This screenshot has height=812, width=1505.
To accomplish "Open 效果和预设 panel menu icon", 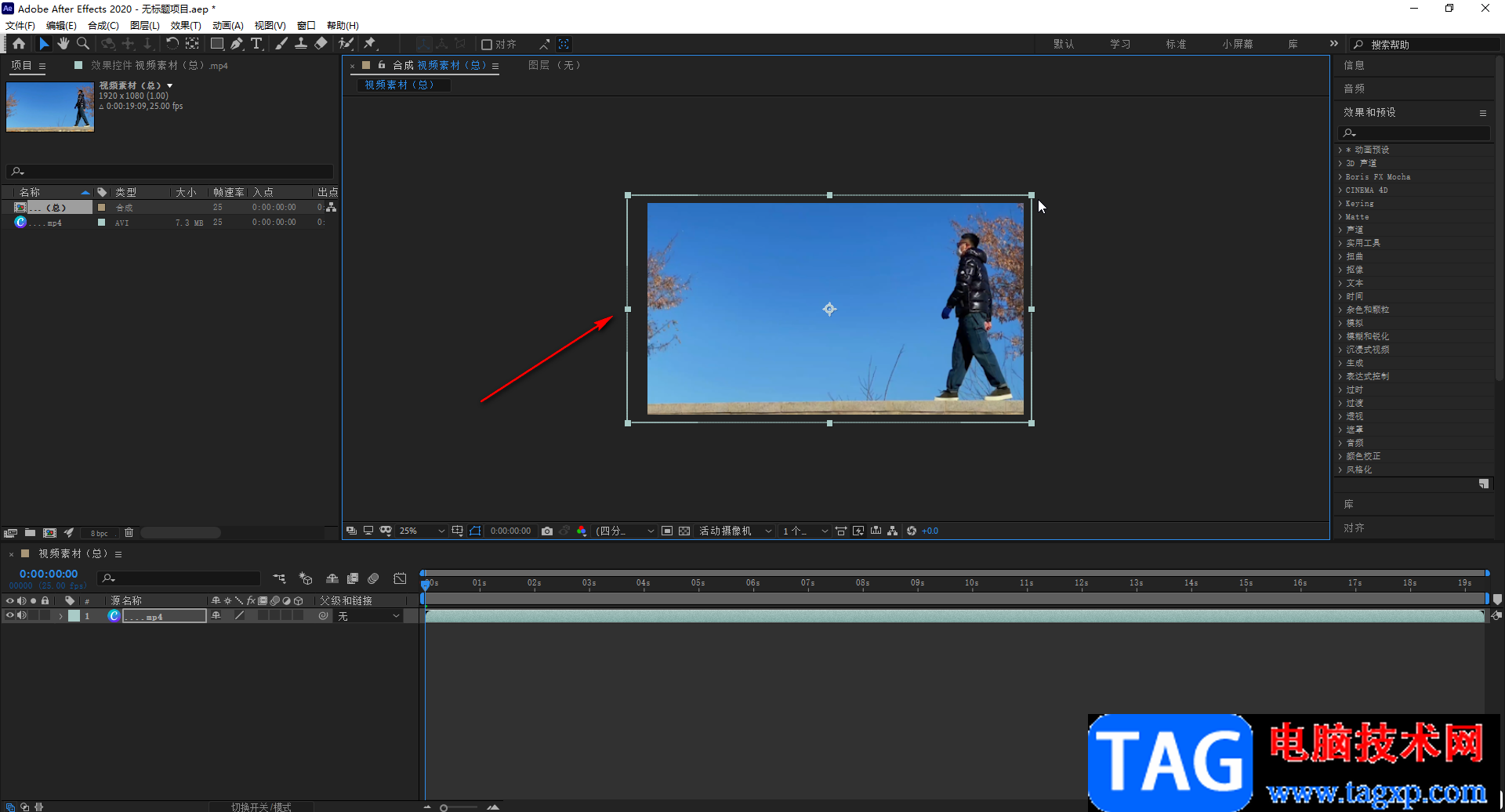I will [1483, 113].
